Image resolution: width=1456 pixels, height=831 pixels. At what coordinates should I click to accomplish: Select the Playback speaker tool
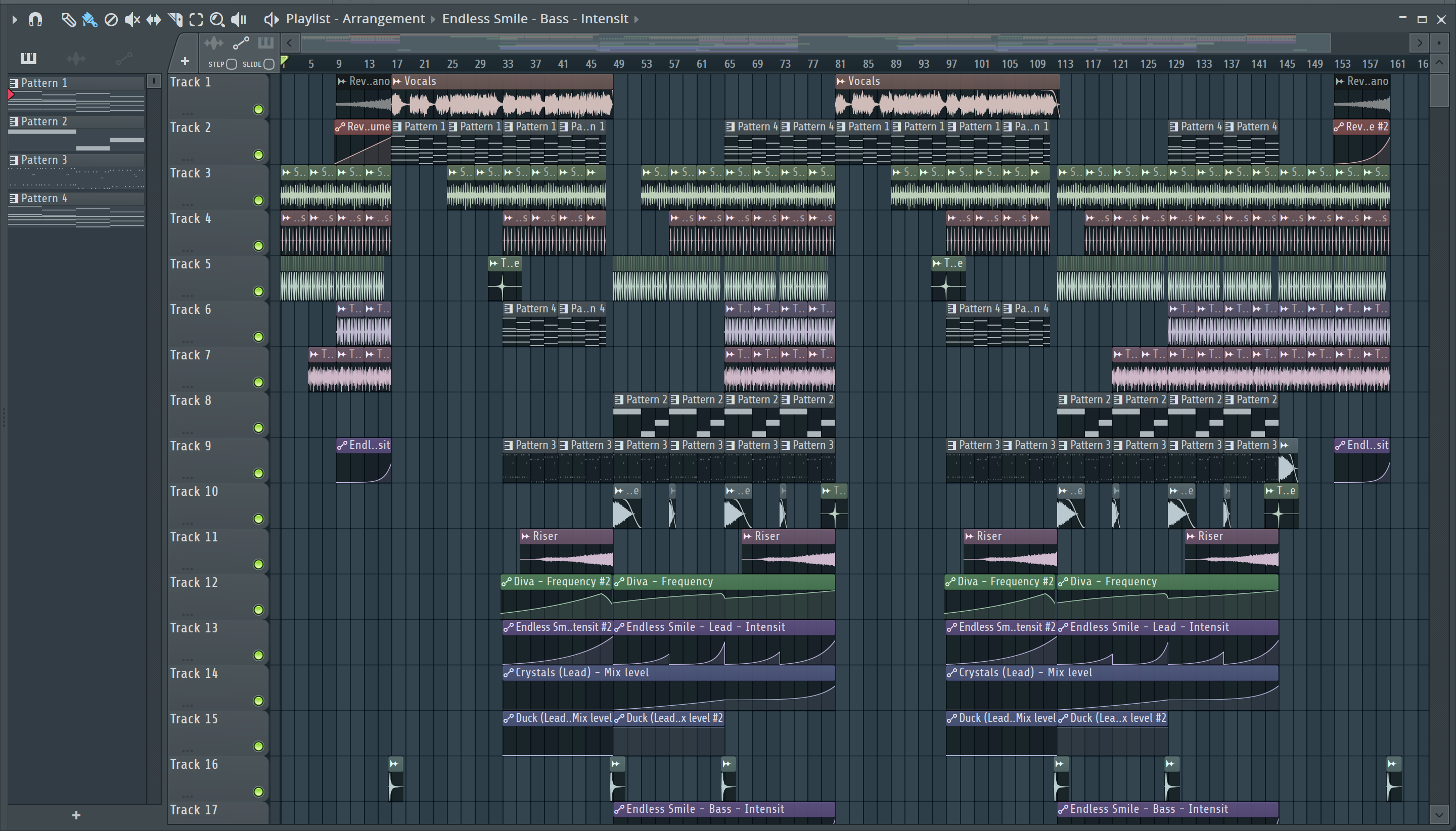coord(239,19)
